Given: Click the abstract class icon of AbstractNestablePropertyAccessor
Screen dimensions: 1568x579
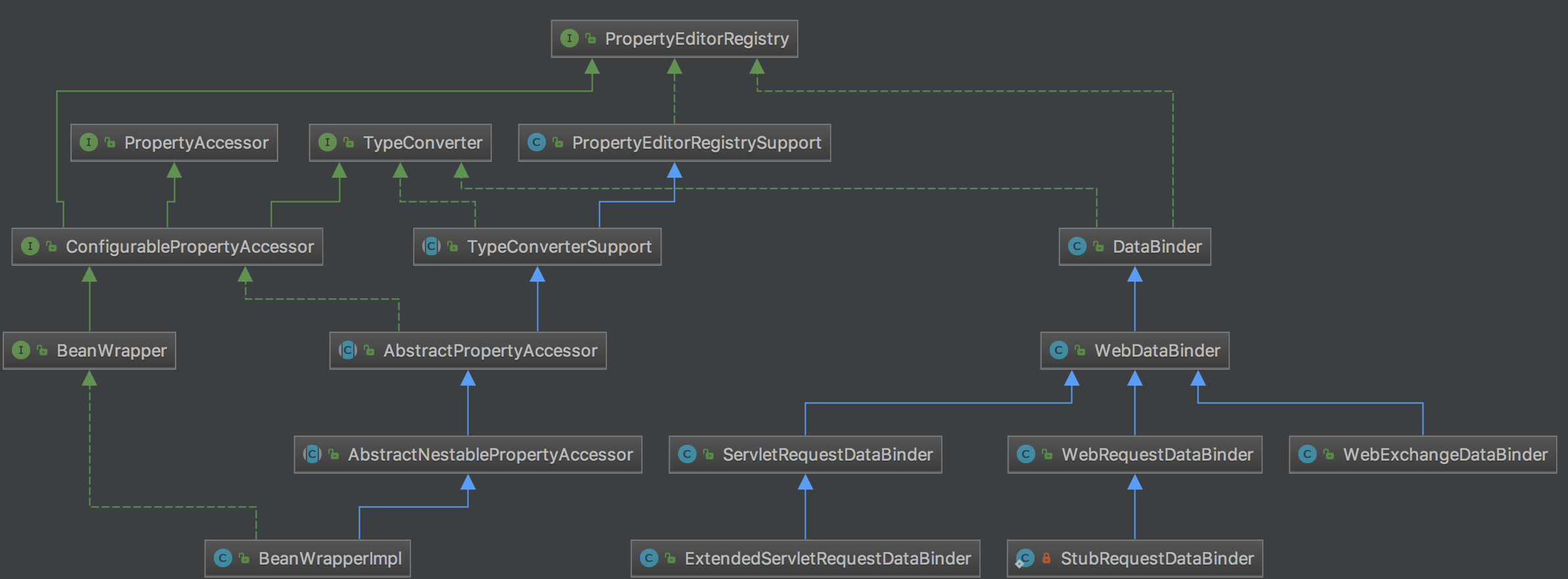Looking at the screenshot, I should (312, 454).
